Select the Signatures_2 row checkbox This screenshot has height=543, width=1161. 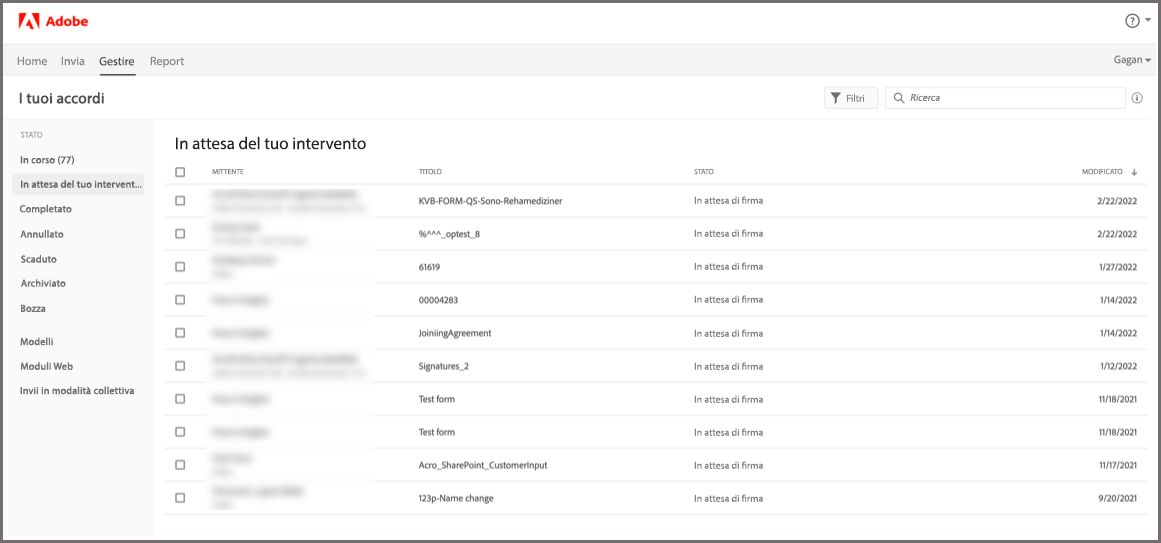(180, 366)
